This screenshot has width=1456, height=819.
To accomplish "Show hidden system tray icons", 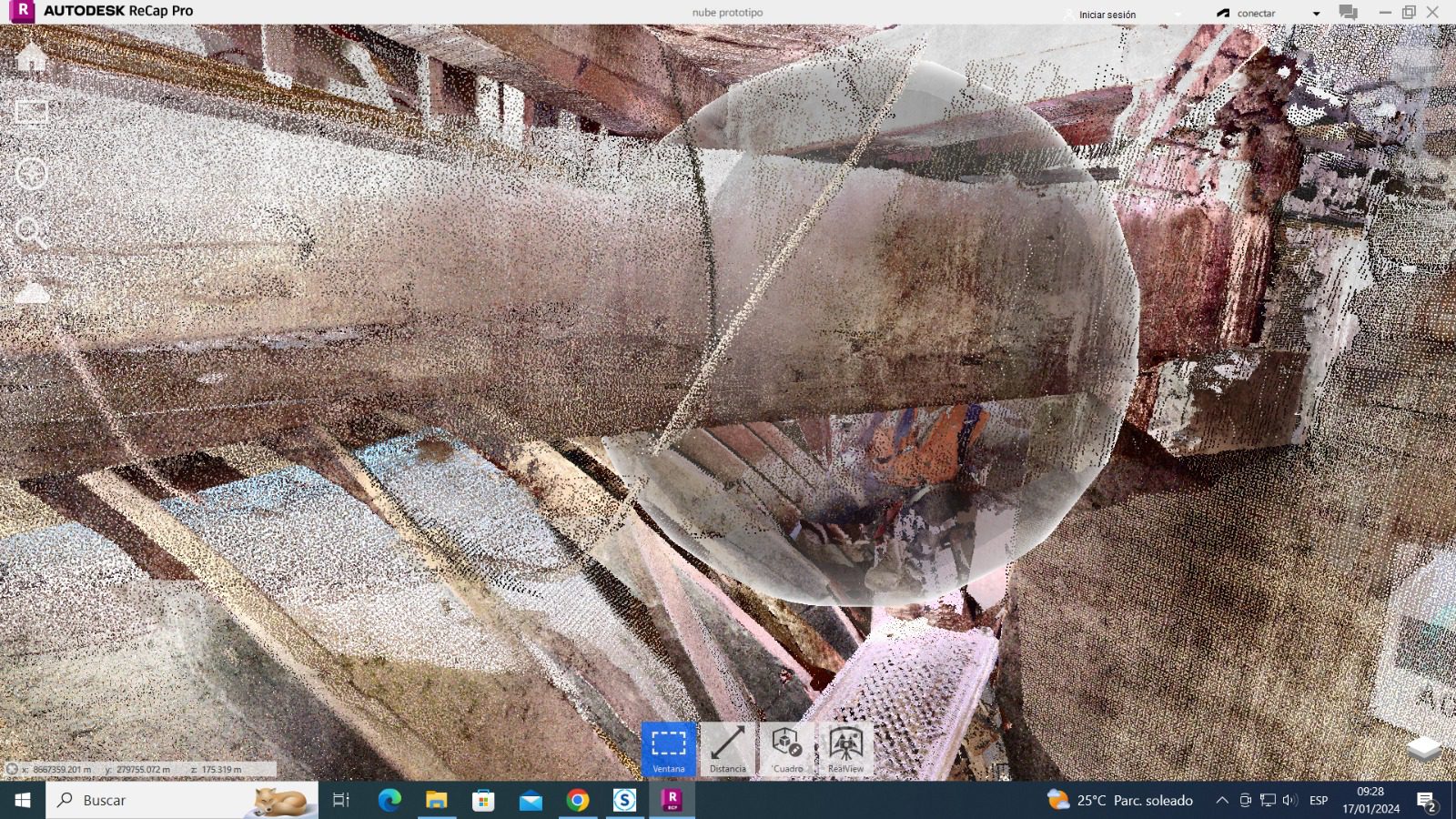I will 1221,800.
